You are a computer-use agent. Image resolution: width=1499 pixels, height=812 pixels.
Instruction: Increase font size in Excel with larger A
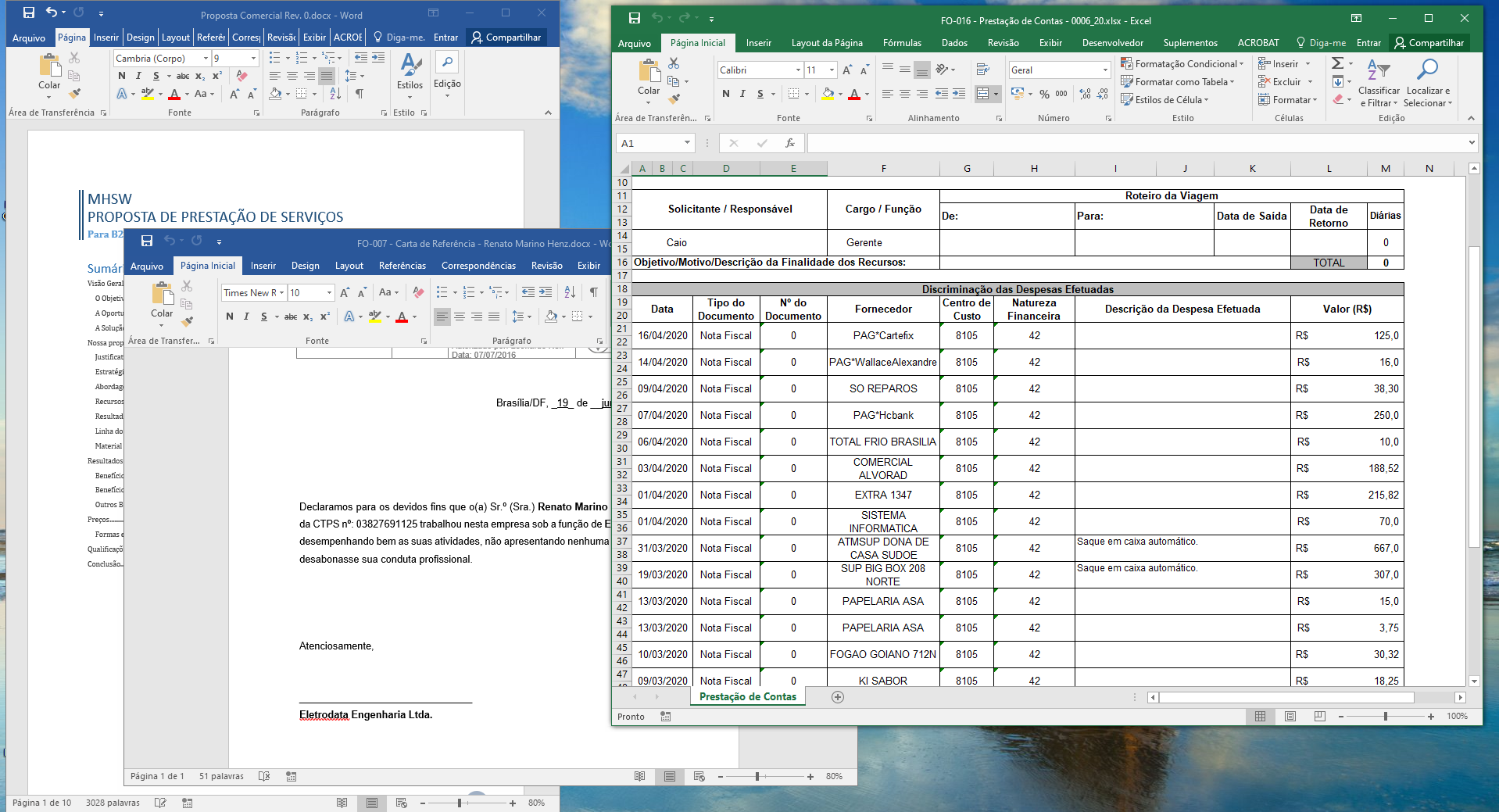[847, 70]
